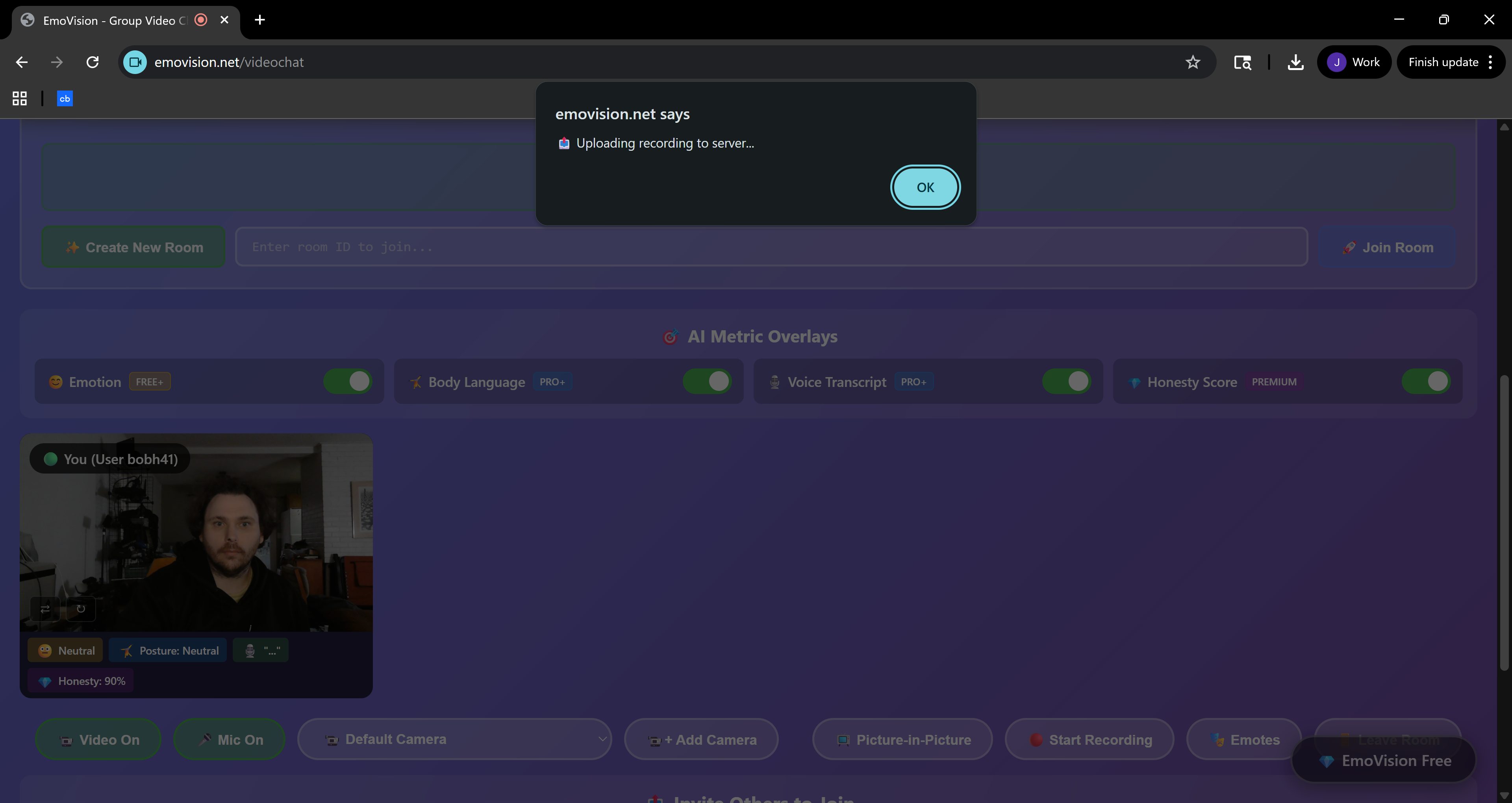Screen dimensions: 1512x803
Task: Disable the Body Language overlay toggle
Action: pos(707,381)
